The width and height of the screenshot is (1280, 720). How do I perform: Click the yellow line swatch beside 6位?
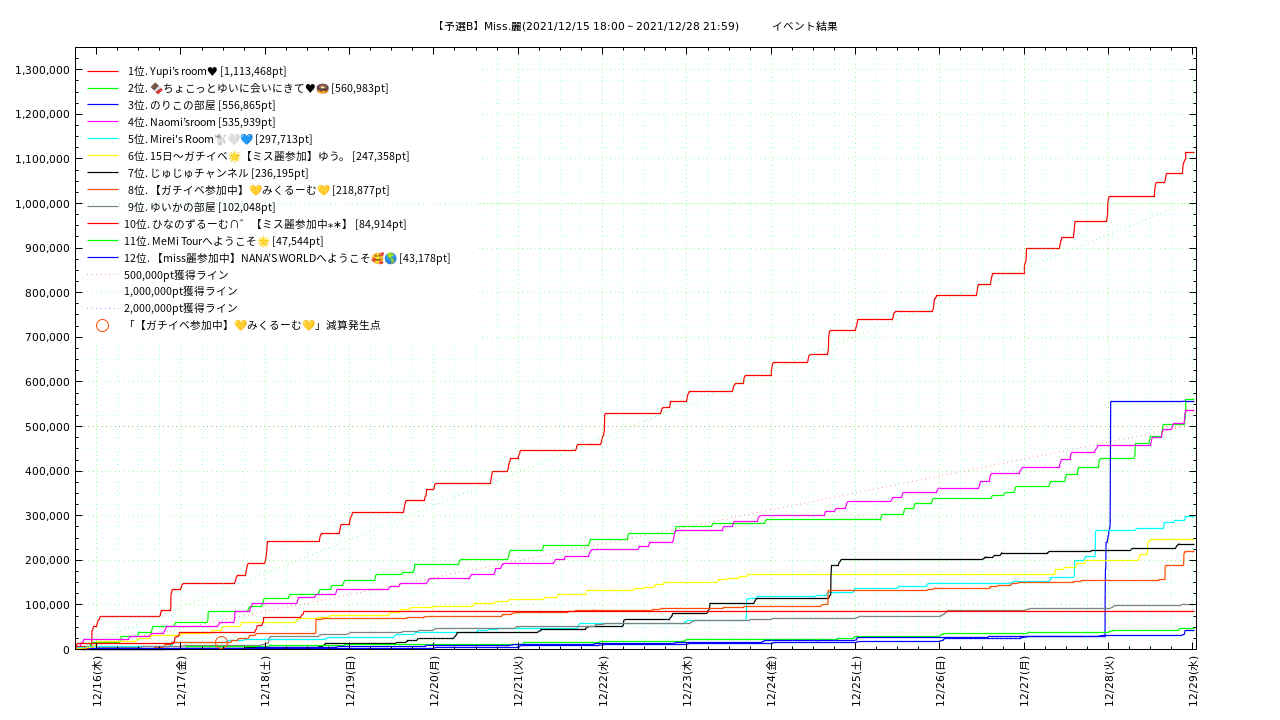pos(103,156)
